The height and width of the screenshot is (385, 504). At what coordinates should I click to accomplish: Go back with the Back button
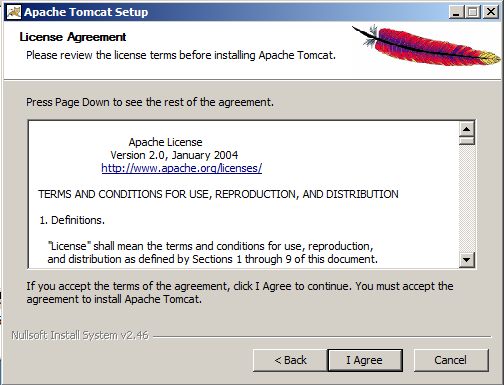click(290, 360)
